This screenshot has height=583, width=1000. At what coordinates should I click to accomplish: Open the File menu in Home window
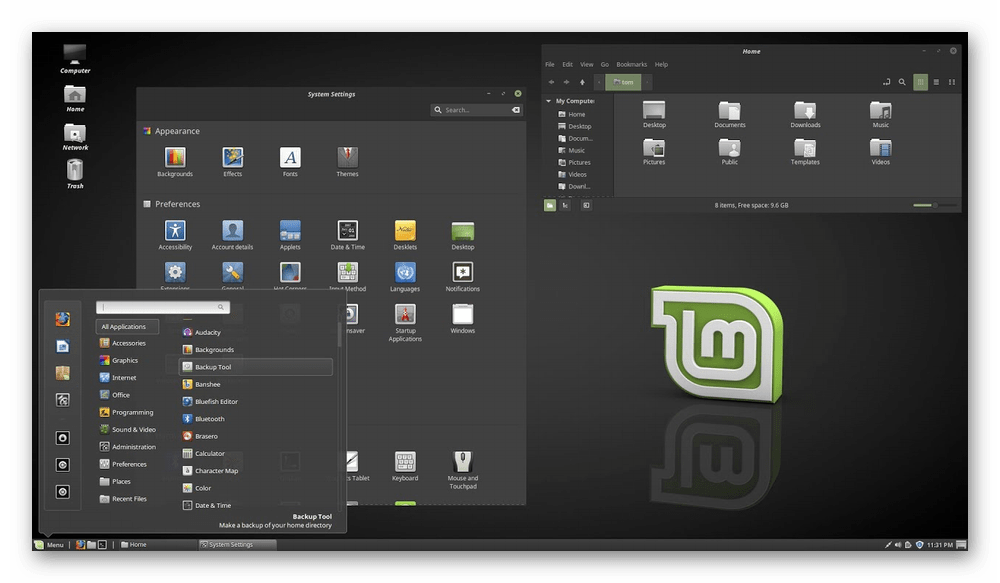point(550,64)
